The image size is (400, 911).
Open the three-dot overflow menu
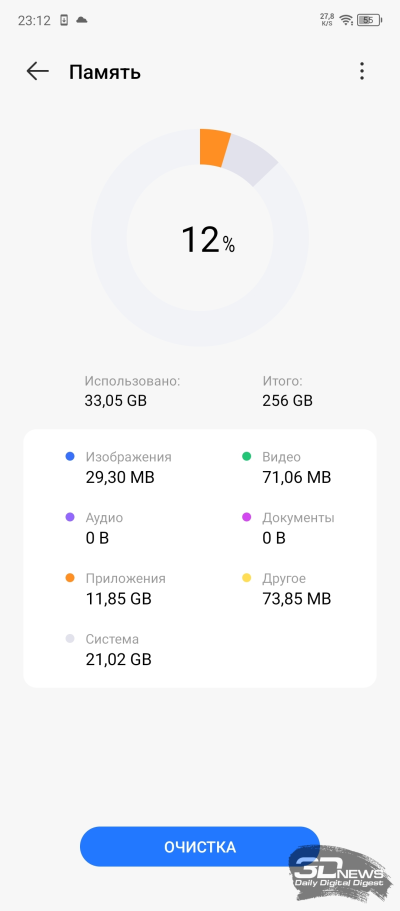click(362, 71)
